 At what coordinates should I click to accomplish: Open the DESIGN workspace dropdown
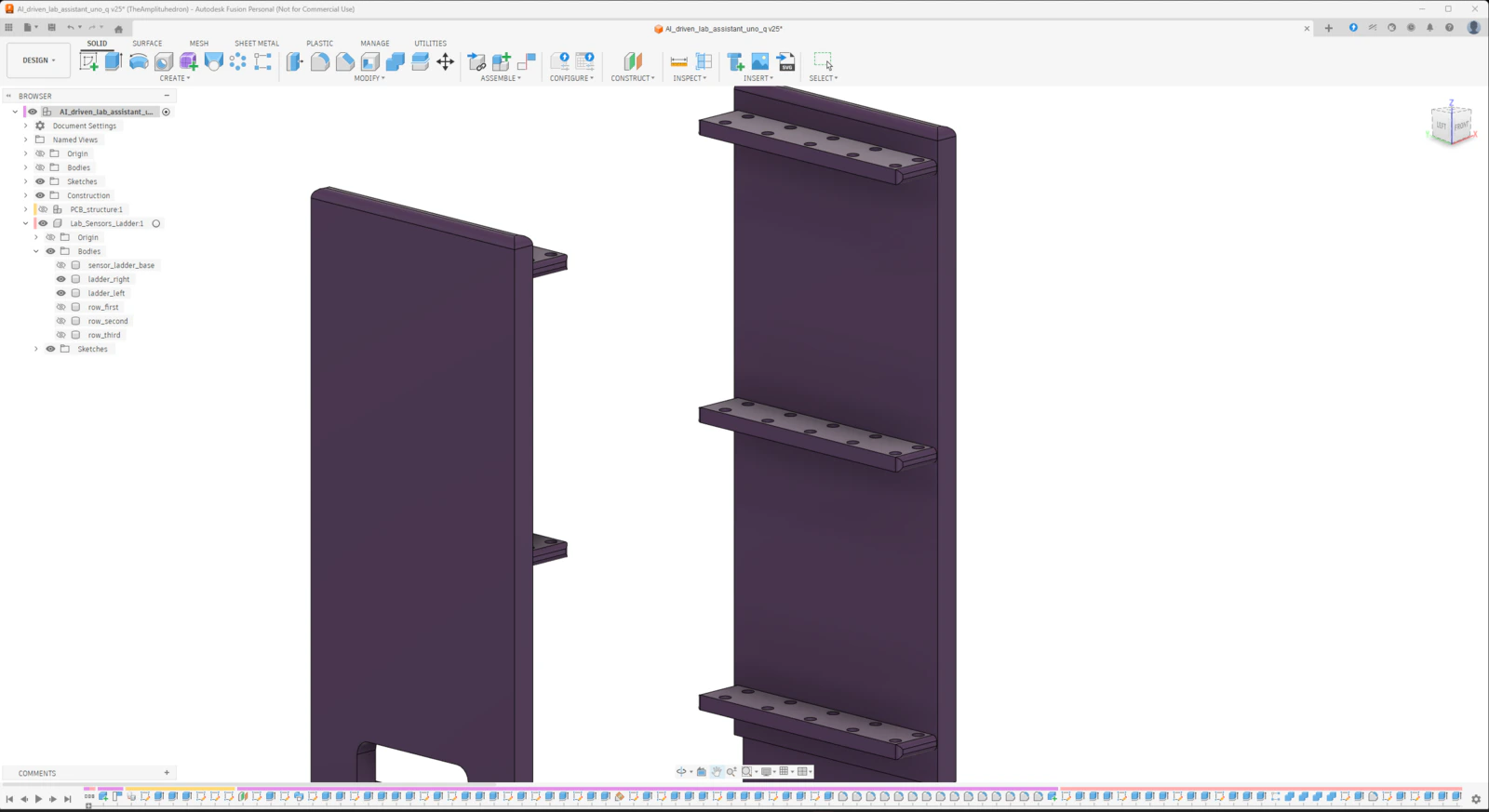pos(38,60)
